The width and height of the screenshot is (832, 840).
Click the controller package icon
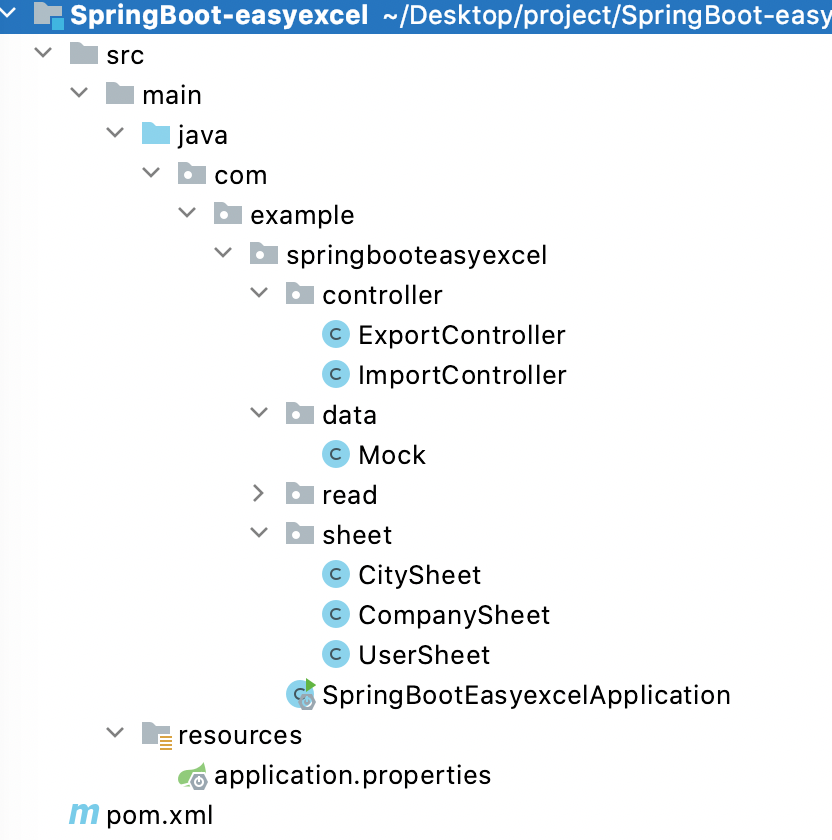pyautogui.click(x=299, y=294)
